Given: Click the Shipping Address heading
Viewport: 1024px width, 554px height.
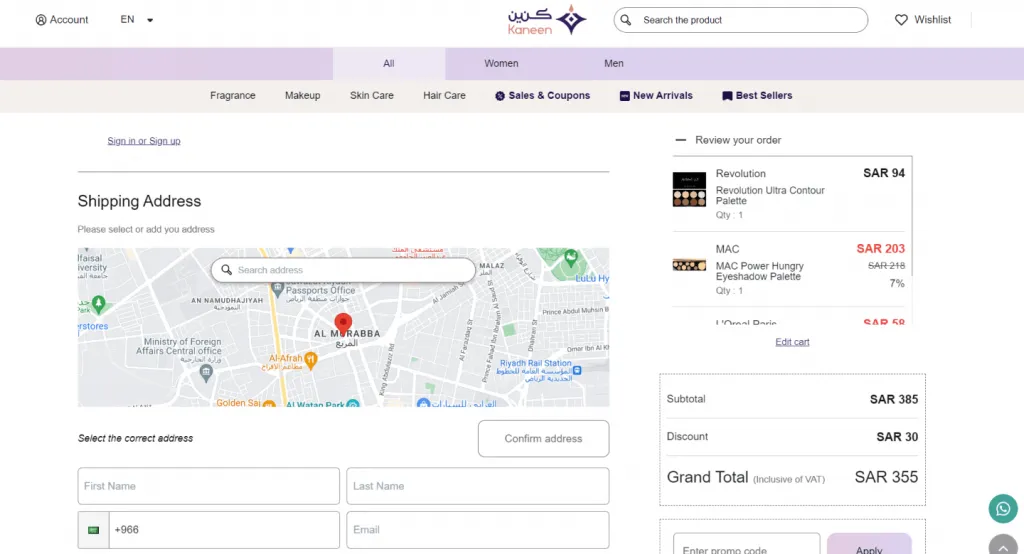Looking at the screenshot, I should [139, 201].
